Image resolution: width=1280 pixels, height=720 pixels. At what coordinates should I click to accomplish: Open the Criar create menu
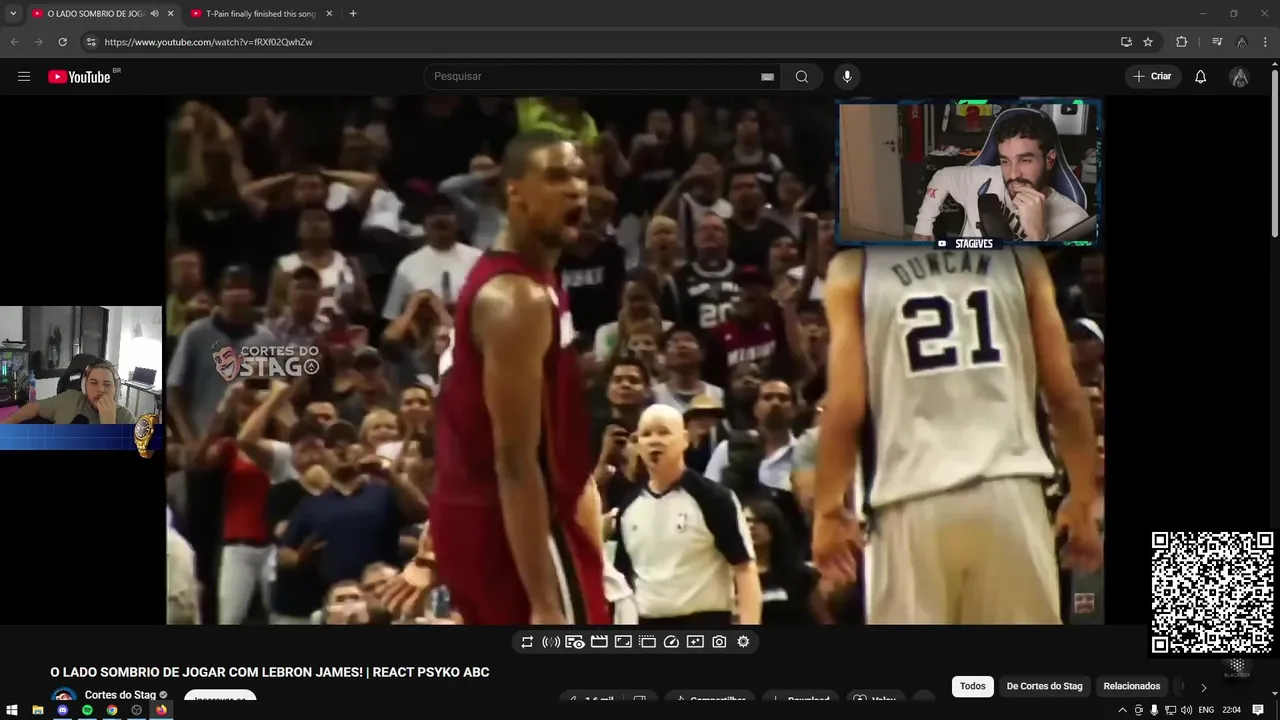click(1152, 77)
